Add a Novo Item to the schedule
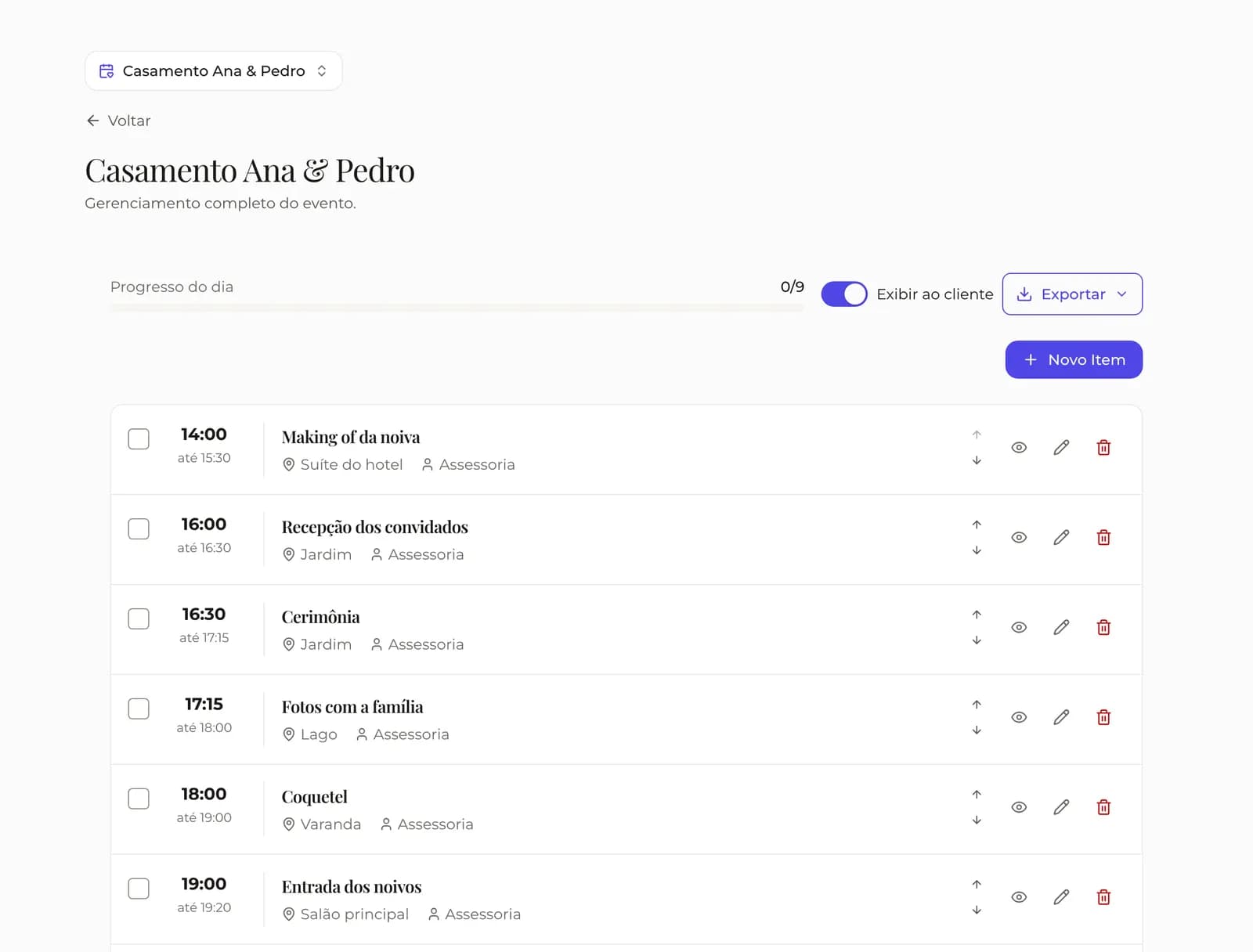The image size is (1253, 952). (1074, 360)
